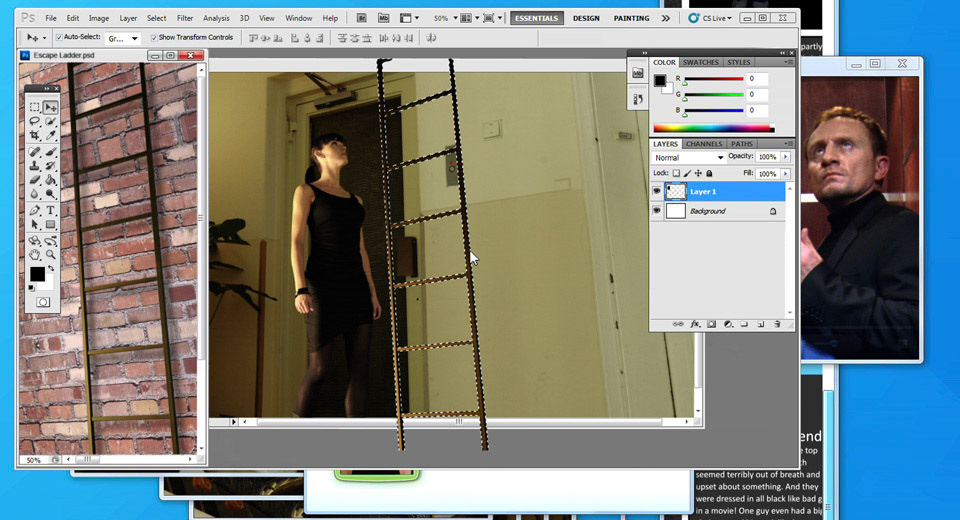This screenshot has height=520, width=960.
Task: Select the Spot Healing Brush tool
Action: (34, 151)
